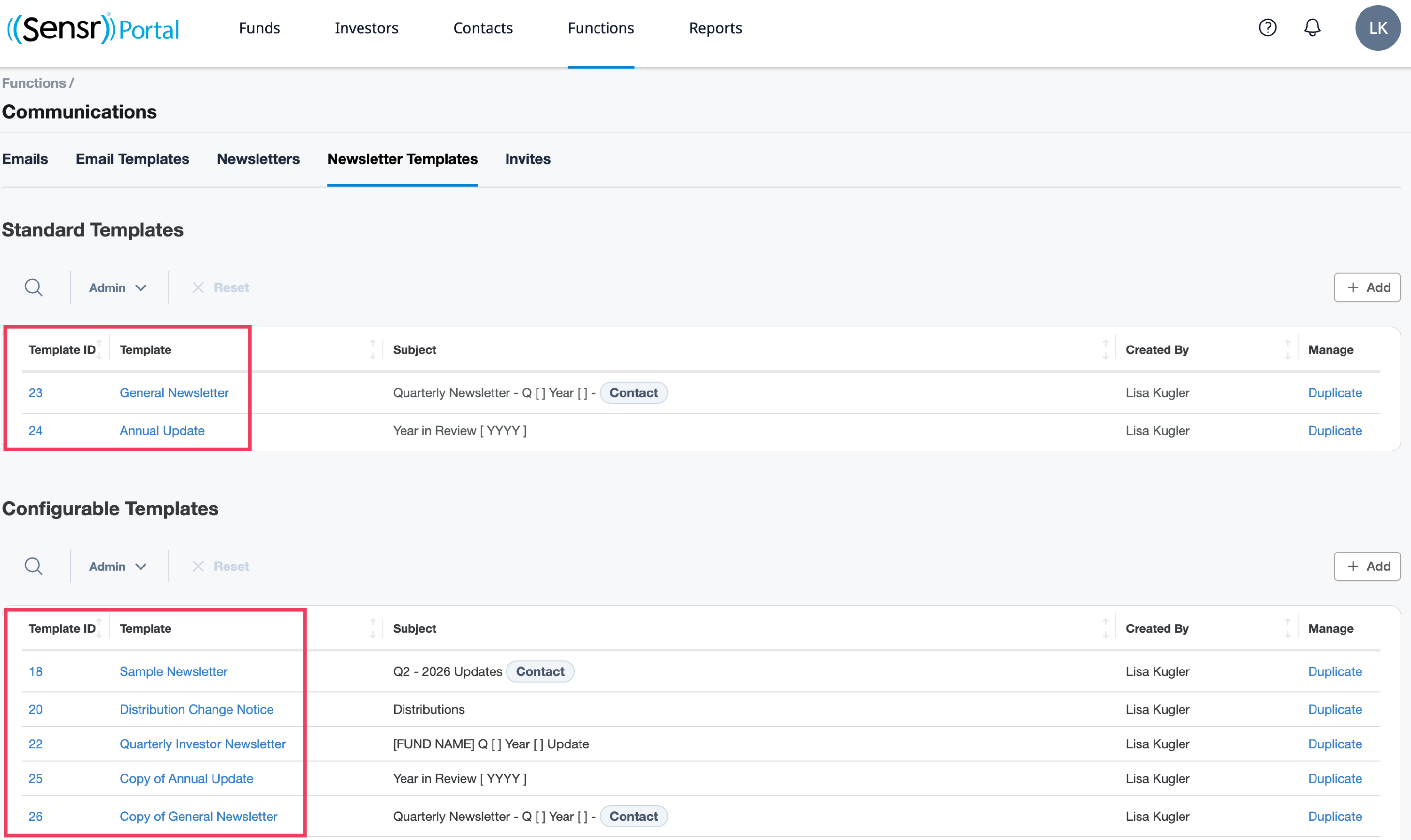Expand the Admin filter in Standard Templates

[x=118, y=288]
